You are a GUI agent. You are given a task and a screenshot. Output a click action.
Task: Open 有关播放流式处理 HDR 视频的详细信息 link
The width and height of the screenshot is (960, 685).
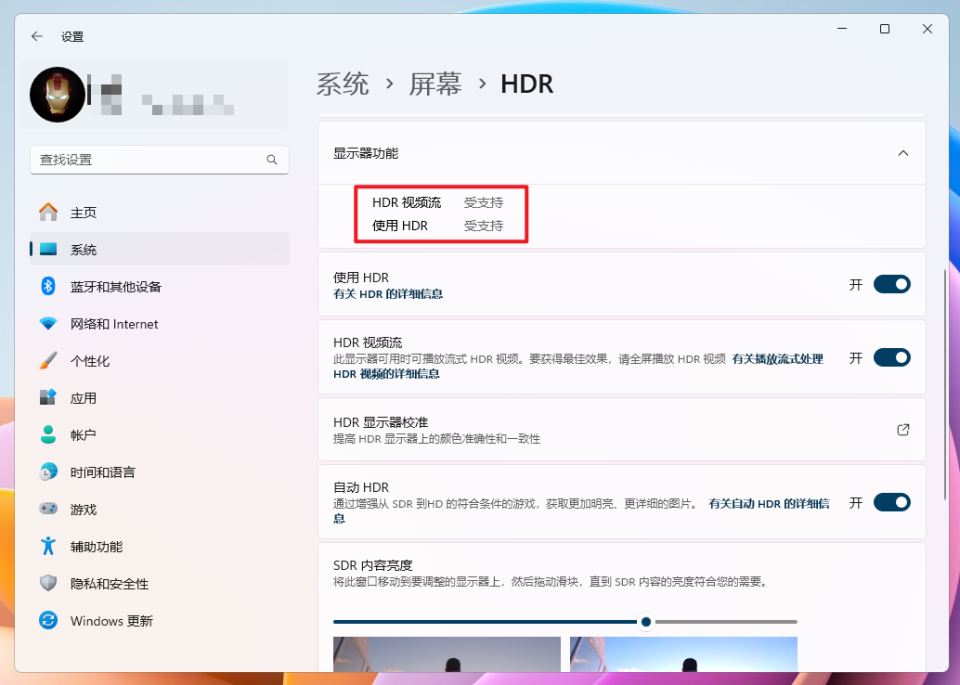(778, 359)
